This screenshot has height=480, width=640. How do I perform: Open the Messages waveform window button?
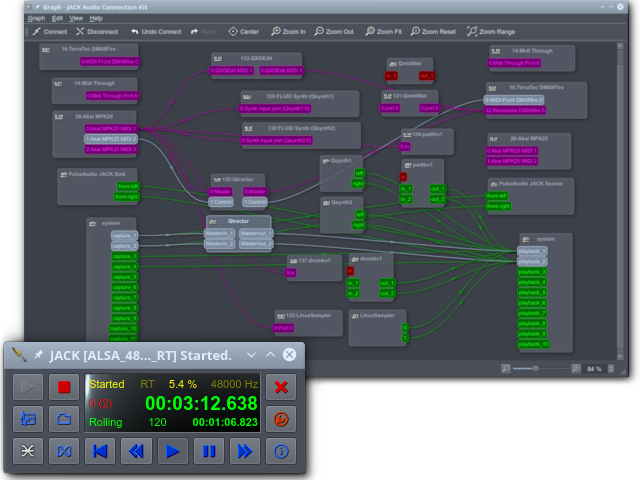click(28, 419)
